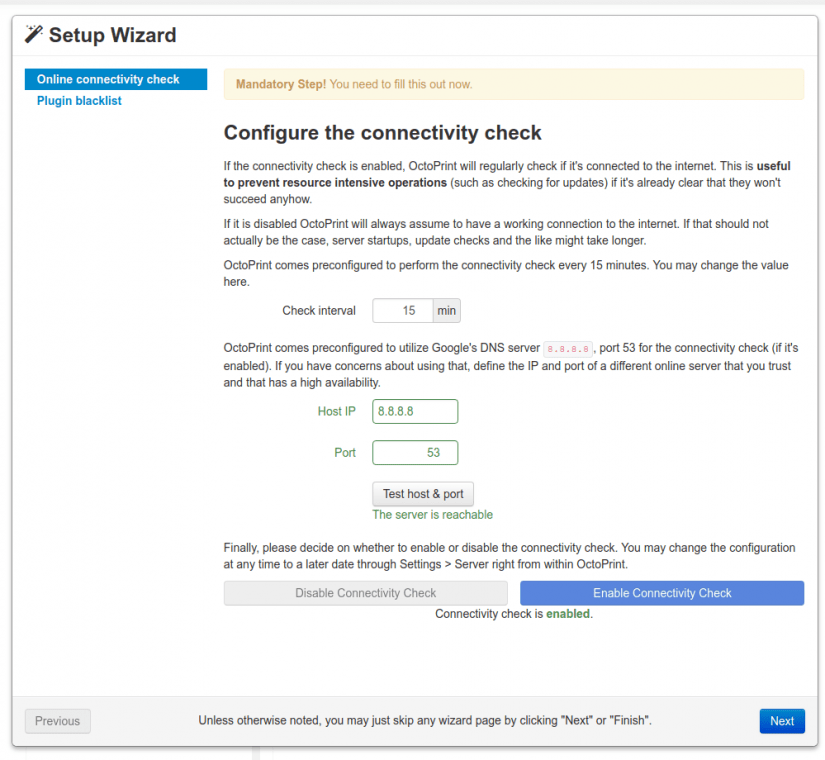Focus the Port number field
The image size is (825, 760).
[x=415, y=453]
